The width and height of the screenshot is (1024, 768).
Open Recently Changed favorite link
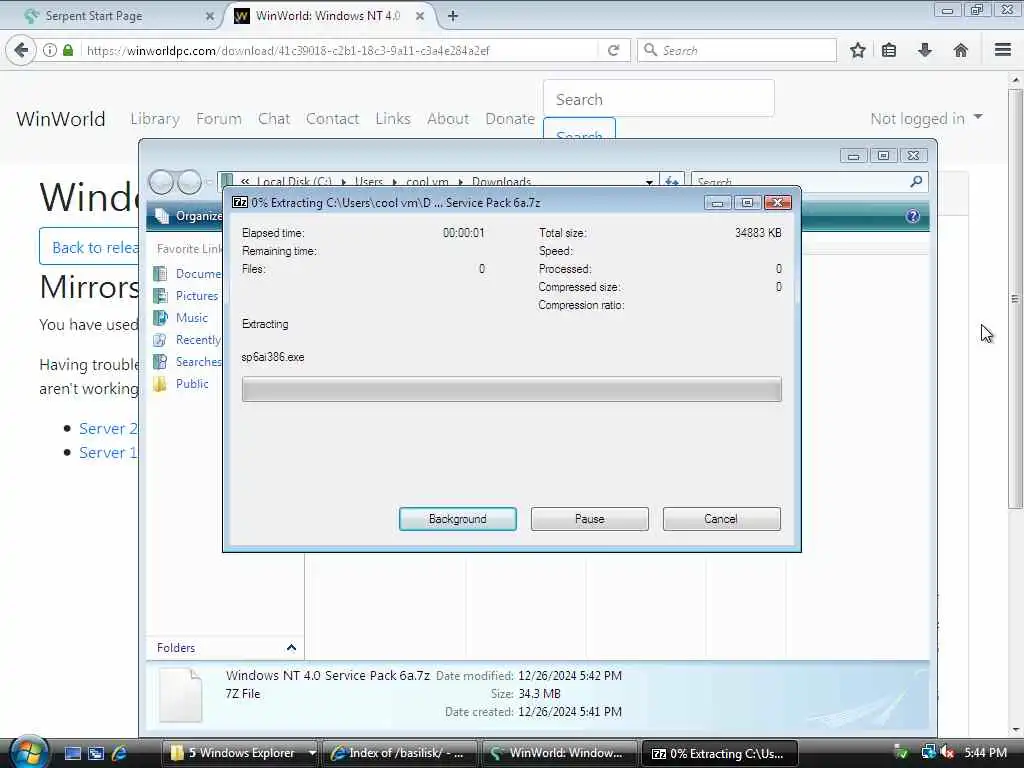tap(187, 340)
